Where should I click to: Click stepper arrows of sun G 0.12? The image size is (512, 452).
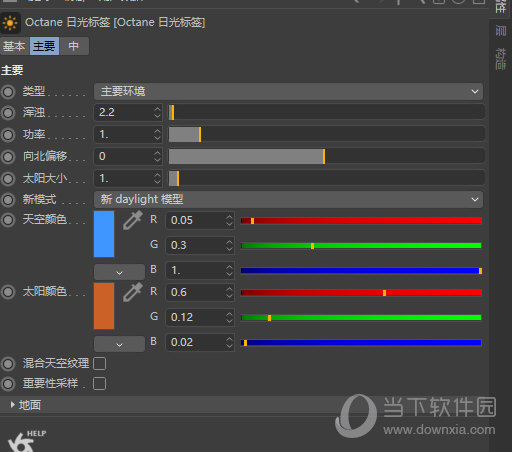coord(229,317)
